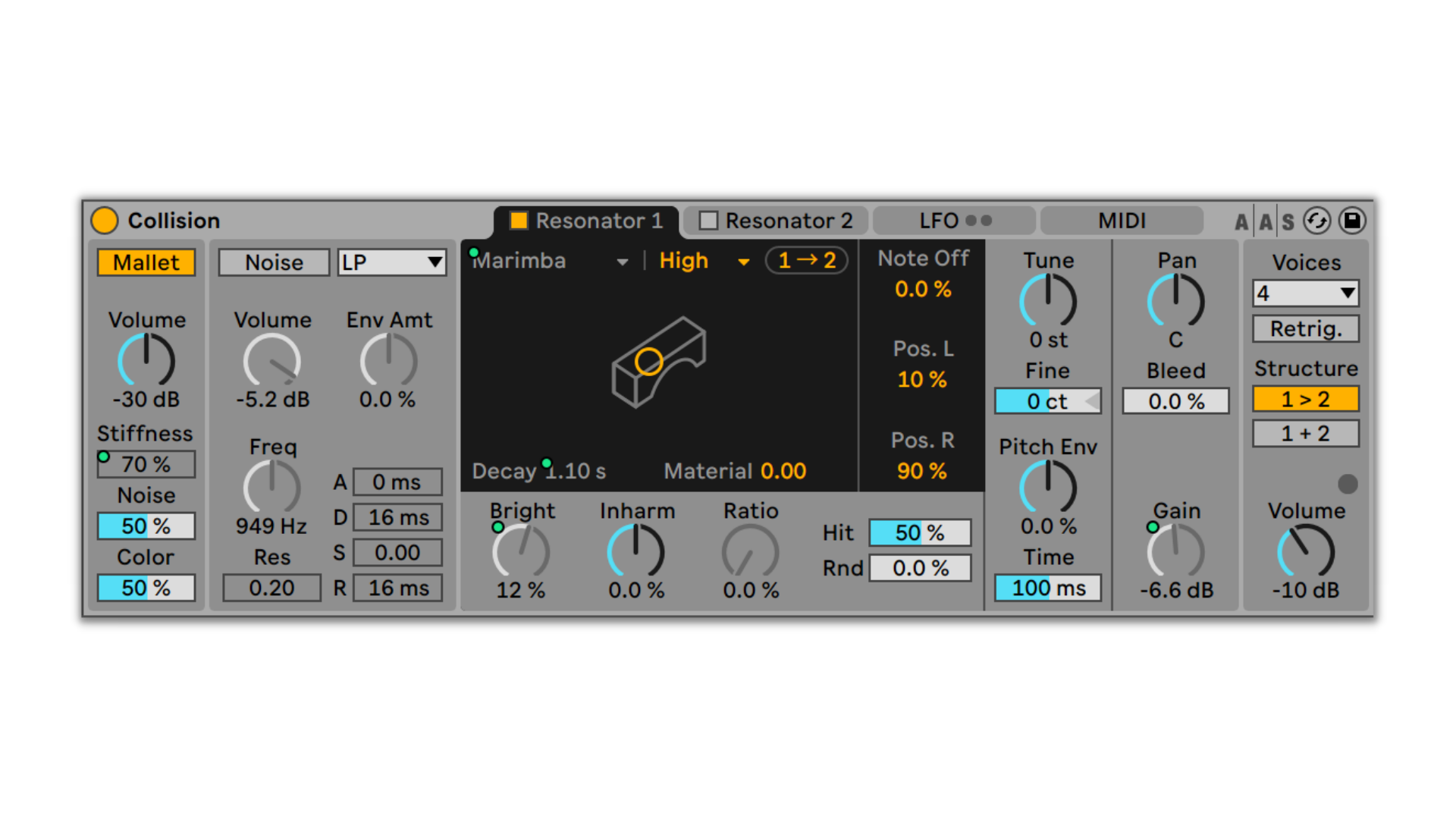Image resolution: width=1456 pixels, height=819 pixels.
Task: Open the LP filter type dropdown
Action: 392,262
